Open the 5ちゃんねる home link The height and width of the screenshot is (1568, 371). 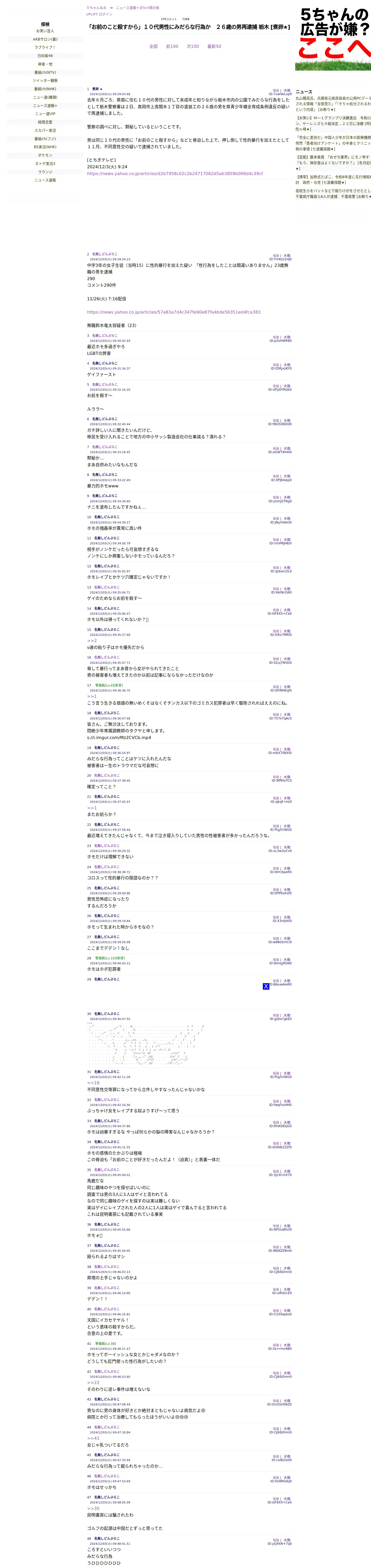(x=96, y=8)
